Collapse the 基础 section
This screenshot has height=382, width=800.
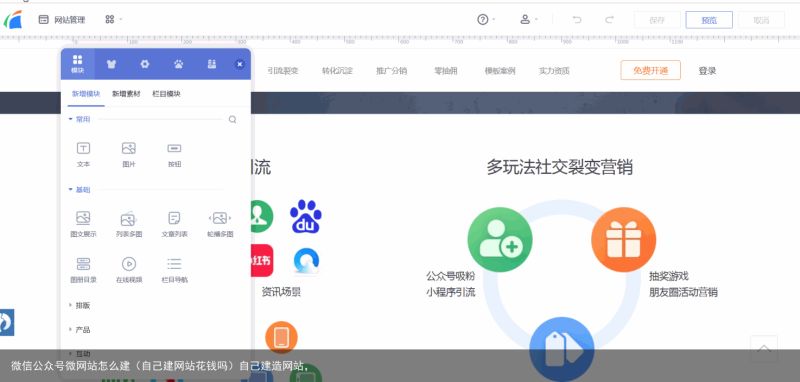[80, 190]
